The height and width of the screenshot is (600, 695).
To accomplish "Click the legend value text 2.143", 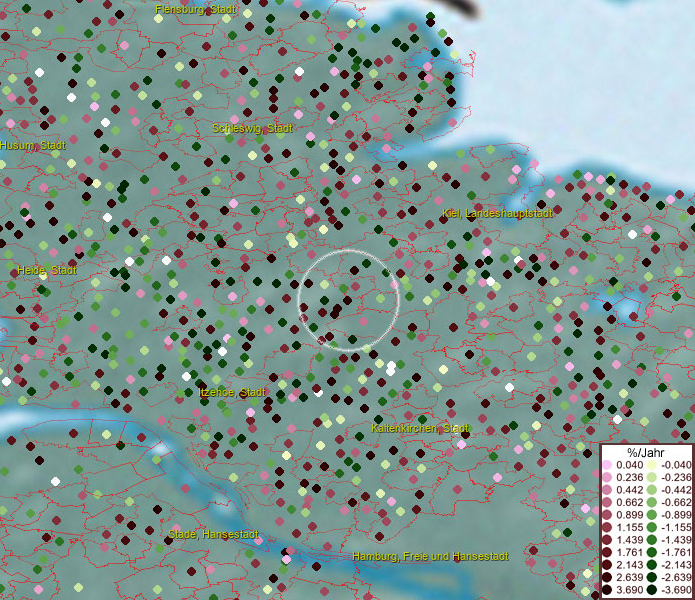I will tap(629, 565).
